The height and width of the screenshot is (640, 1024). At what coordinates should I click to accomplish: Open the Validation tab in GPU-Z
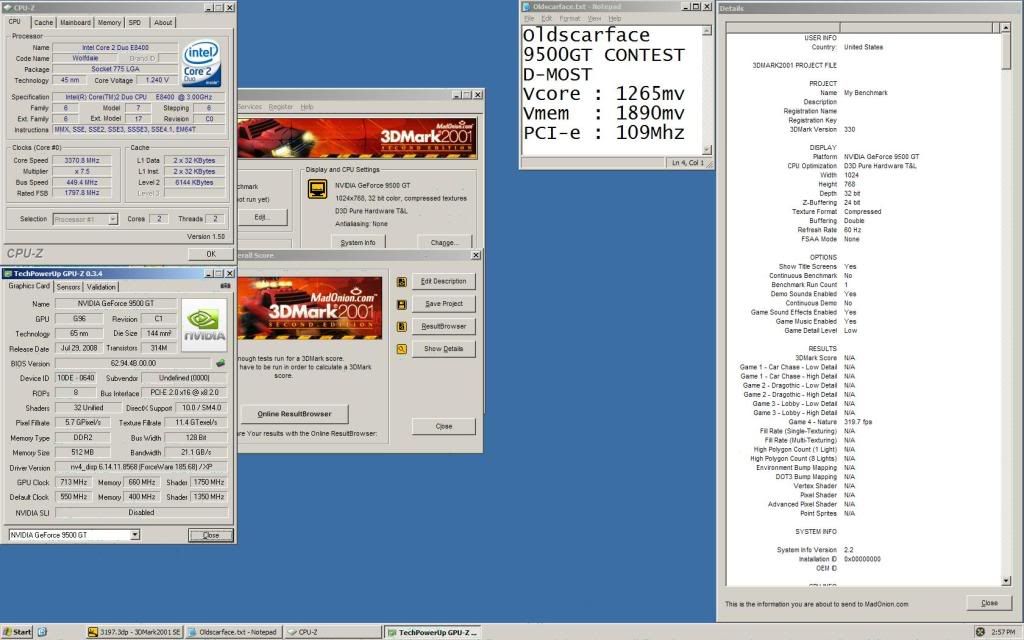[x=101, y=287]
